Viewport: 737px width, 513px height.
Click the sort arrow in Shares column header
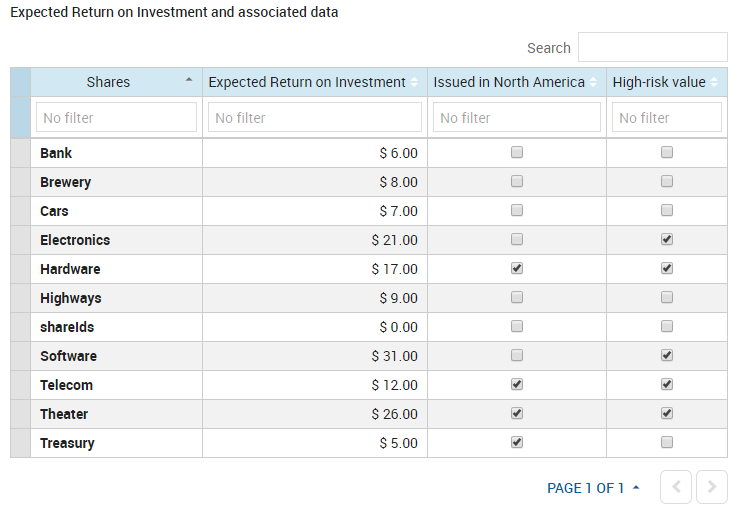click(x=189, y=81)
